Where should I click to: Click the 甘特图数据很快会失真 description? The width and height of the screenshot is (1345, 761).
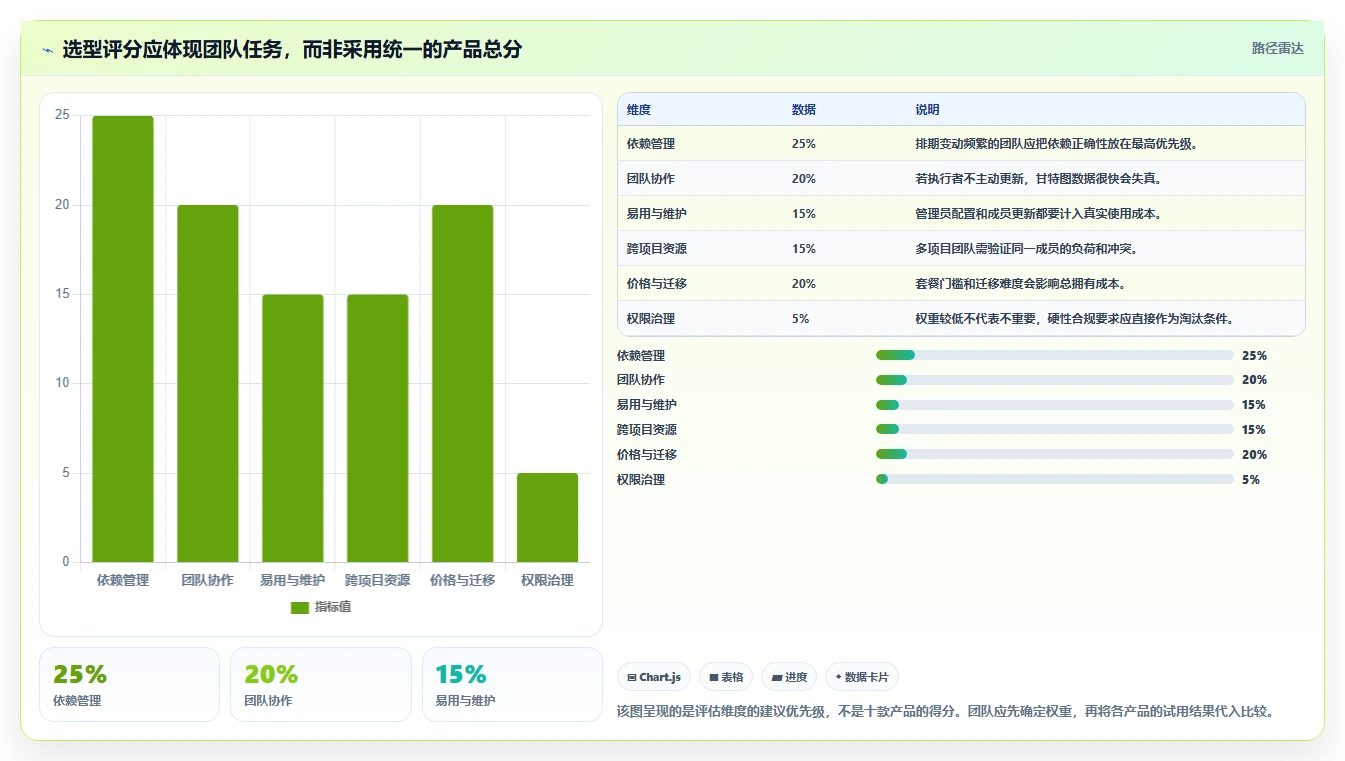tap(1040, 179)
